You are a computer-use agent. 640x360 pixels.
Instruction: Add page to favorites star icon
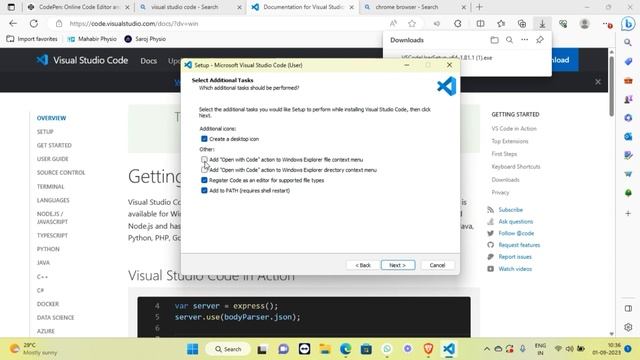[x=412, y=24]
